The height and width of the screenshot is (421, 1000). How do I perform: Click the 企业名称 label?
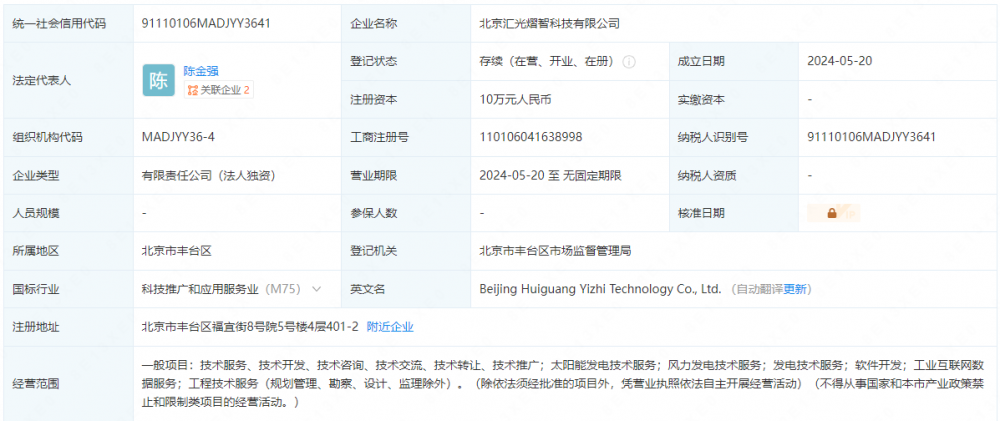click(373, 24)
